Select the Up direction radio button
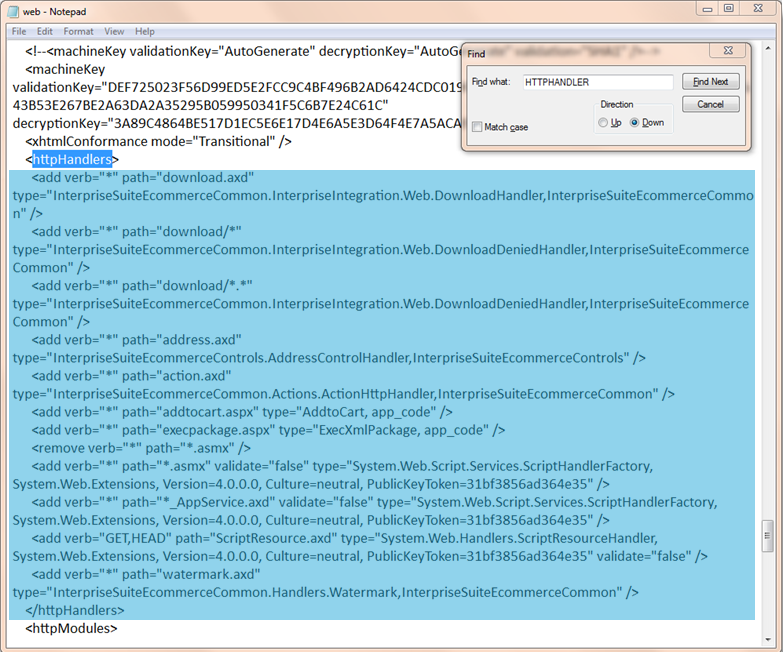Screen dimensions: 783x652 pyautogui.click(x=603, y=123)
